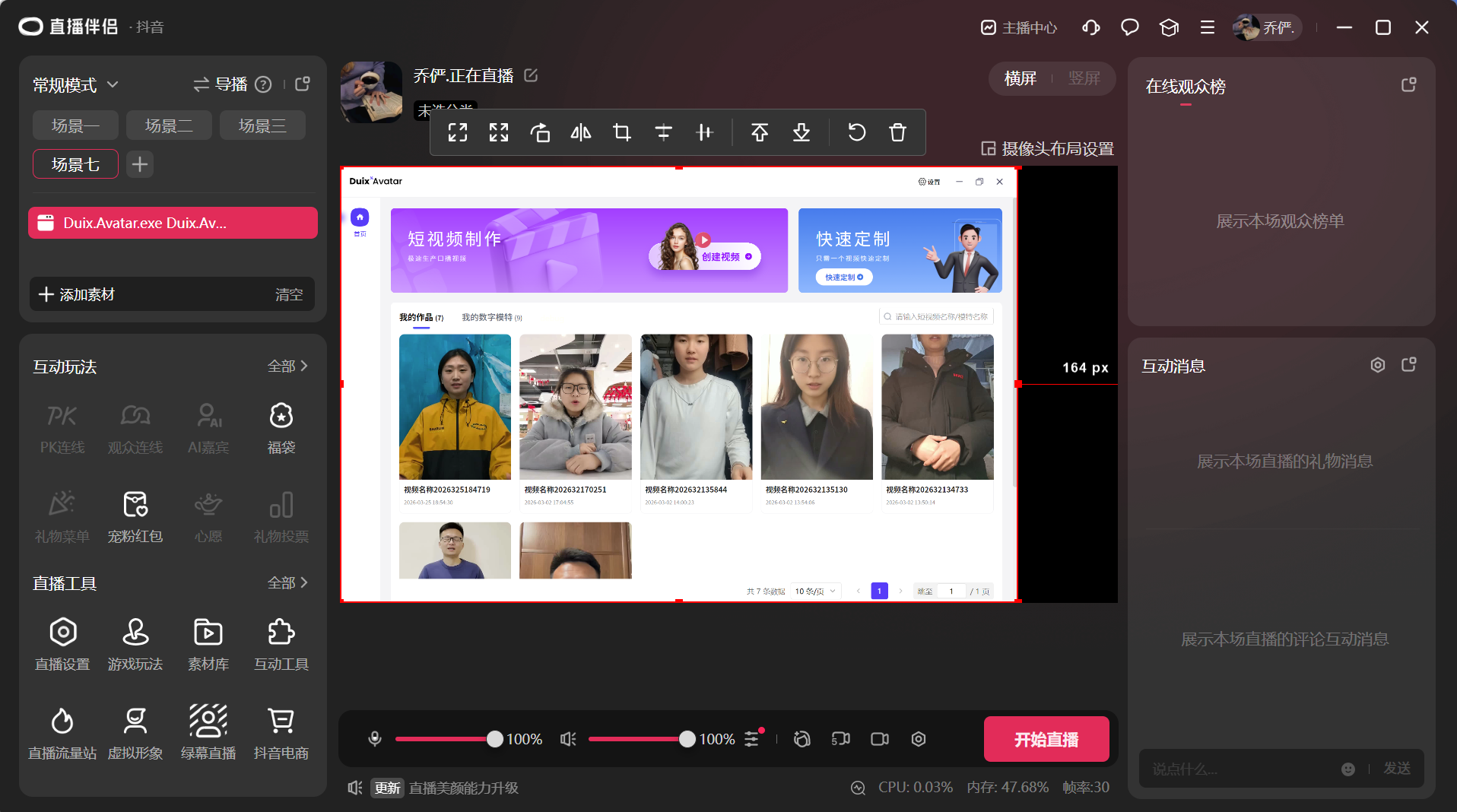The width and height of the screenshot is (1457, 812).
Task: Delete the selected source via trash icon
Action: 897,133
